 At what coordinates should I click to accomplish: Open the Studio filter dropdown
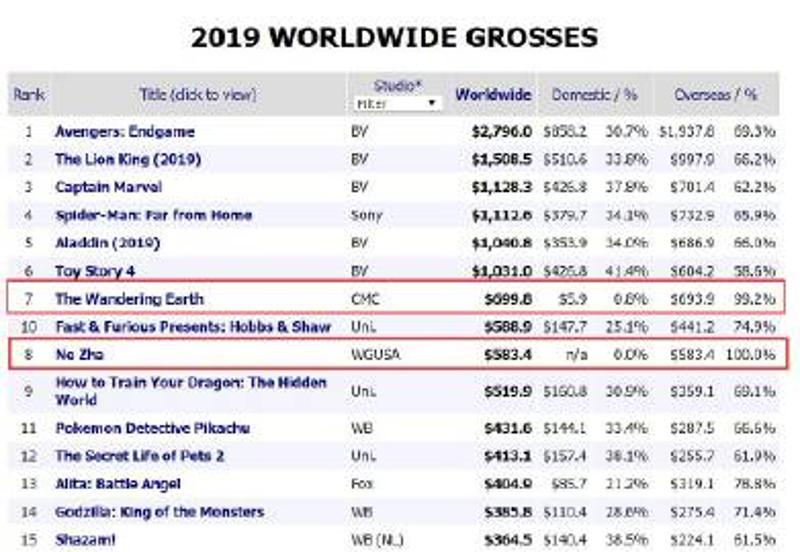coord(397,103)
